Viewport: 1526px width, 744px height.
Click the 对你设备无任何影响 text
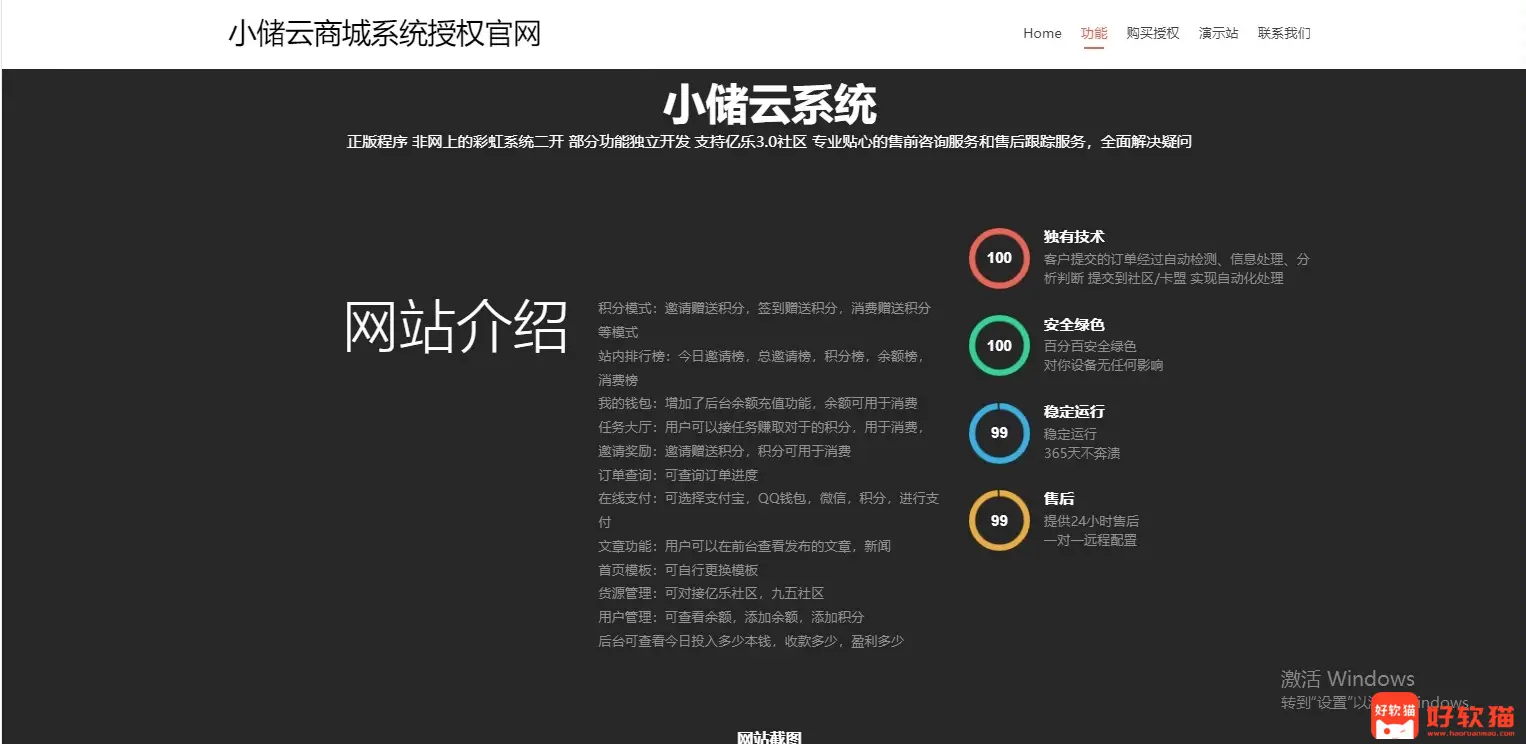click(x=1103, y=365)
